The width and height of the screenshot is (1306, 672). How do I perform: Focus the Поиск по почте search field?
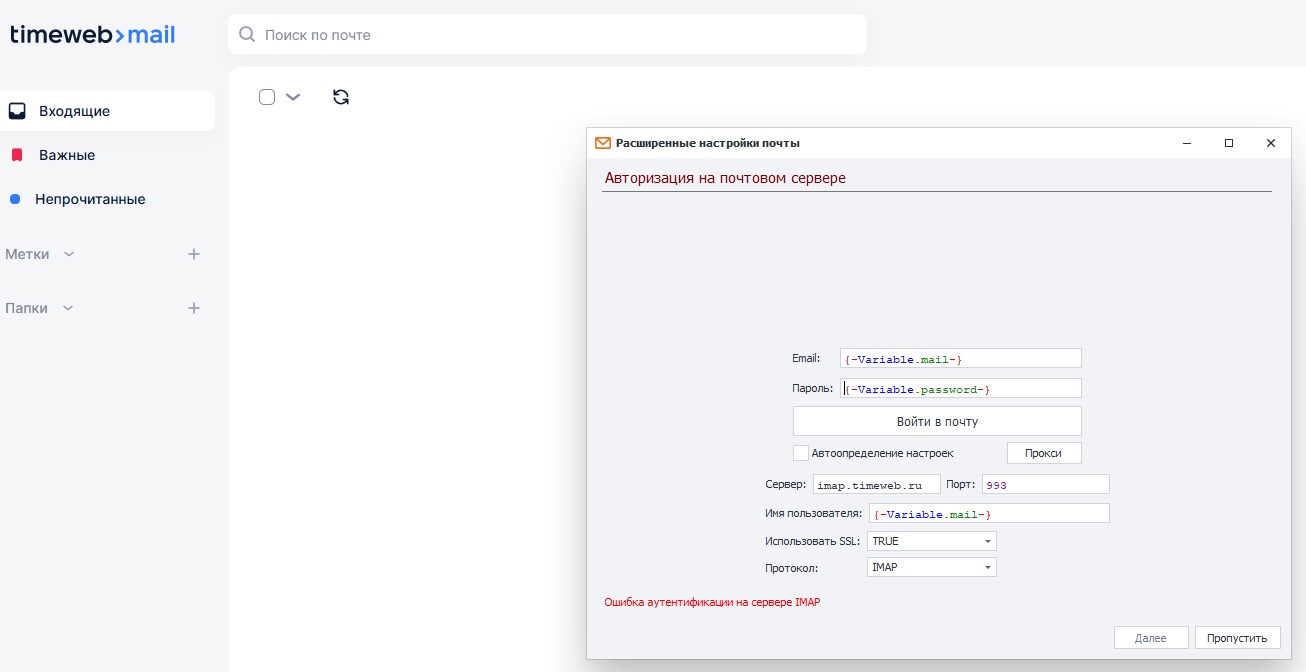pyautogui.click(x=547, y=35)
